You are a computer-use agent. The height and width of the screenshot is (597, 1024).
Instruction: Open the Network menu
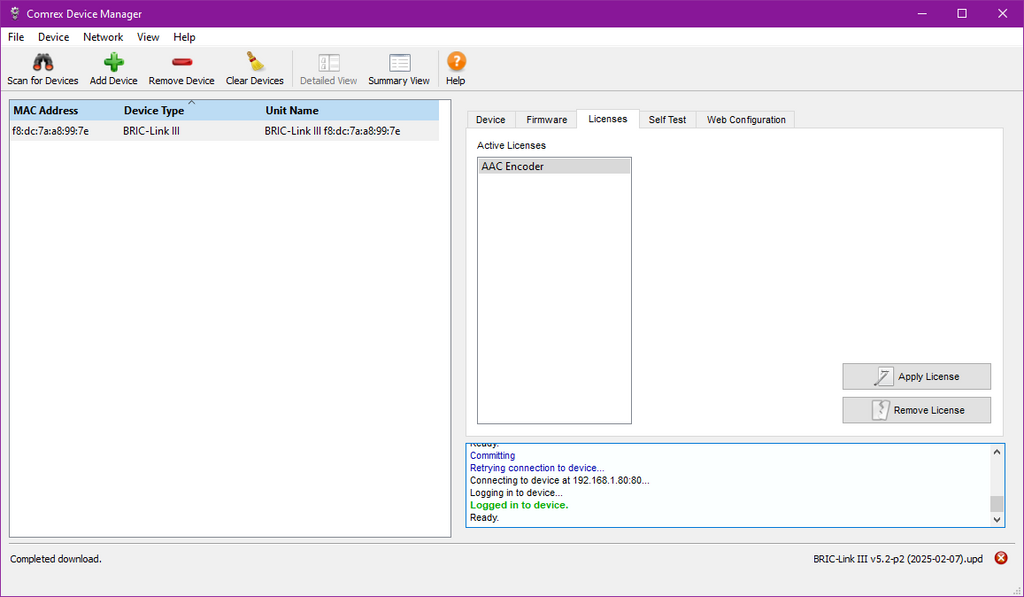tap(103, 37)
